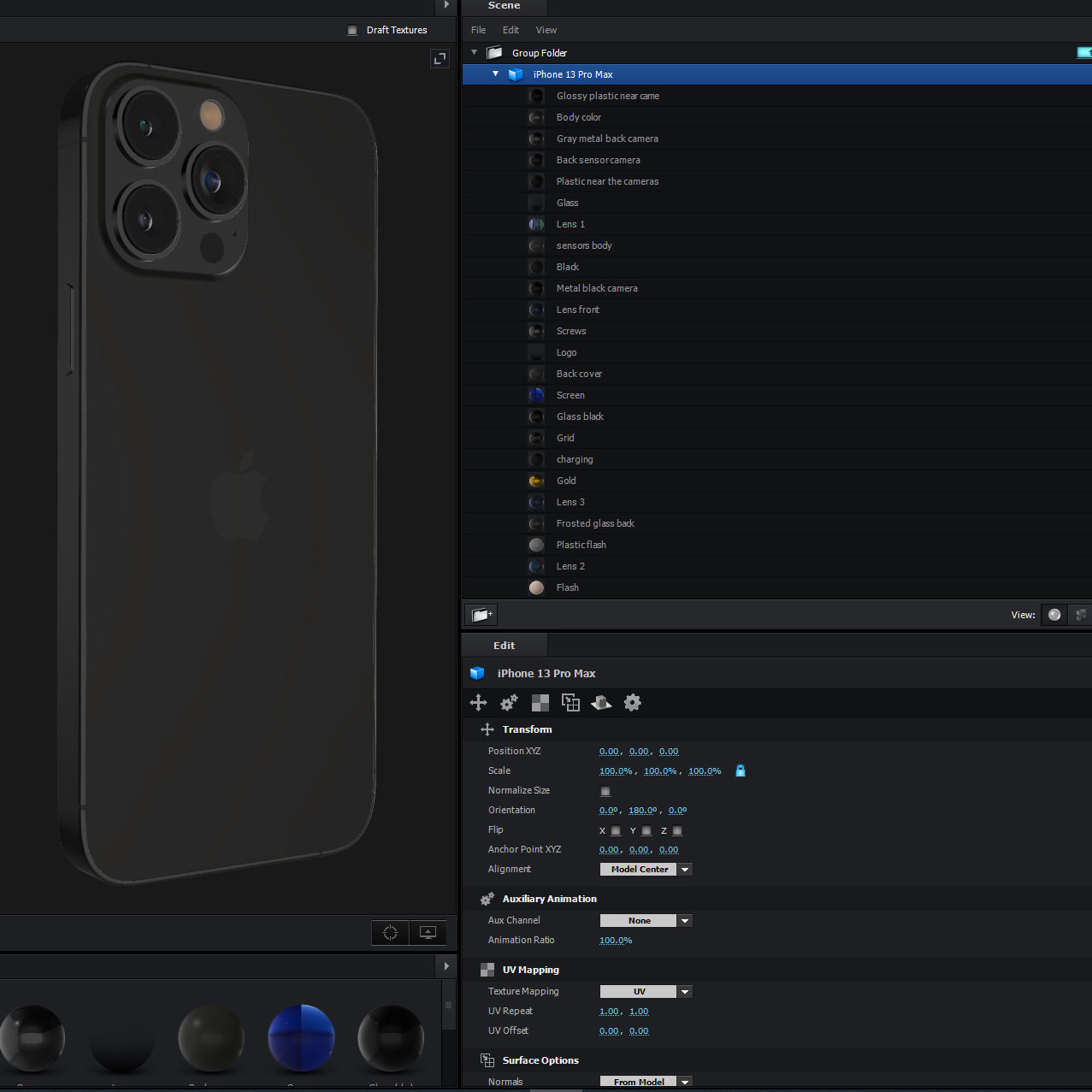The height and width of the screenshot is (1092, 1092).
Task: Edit the first Position XYZ value
Action: (609, 752)
